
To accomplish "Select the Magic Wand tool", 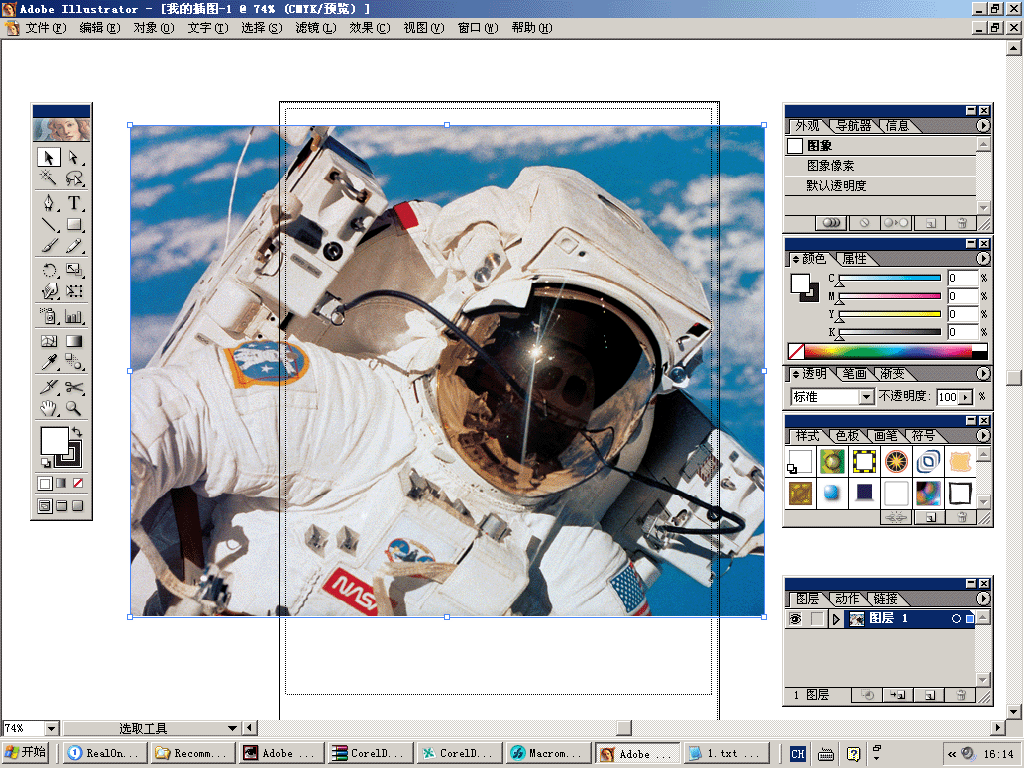I will point(49,178).
